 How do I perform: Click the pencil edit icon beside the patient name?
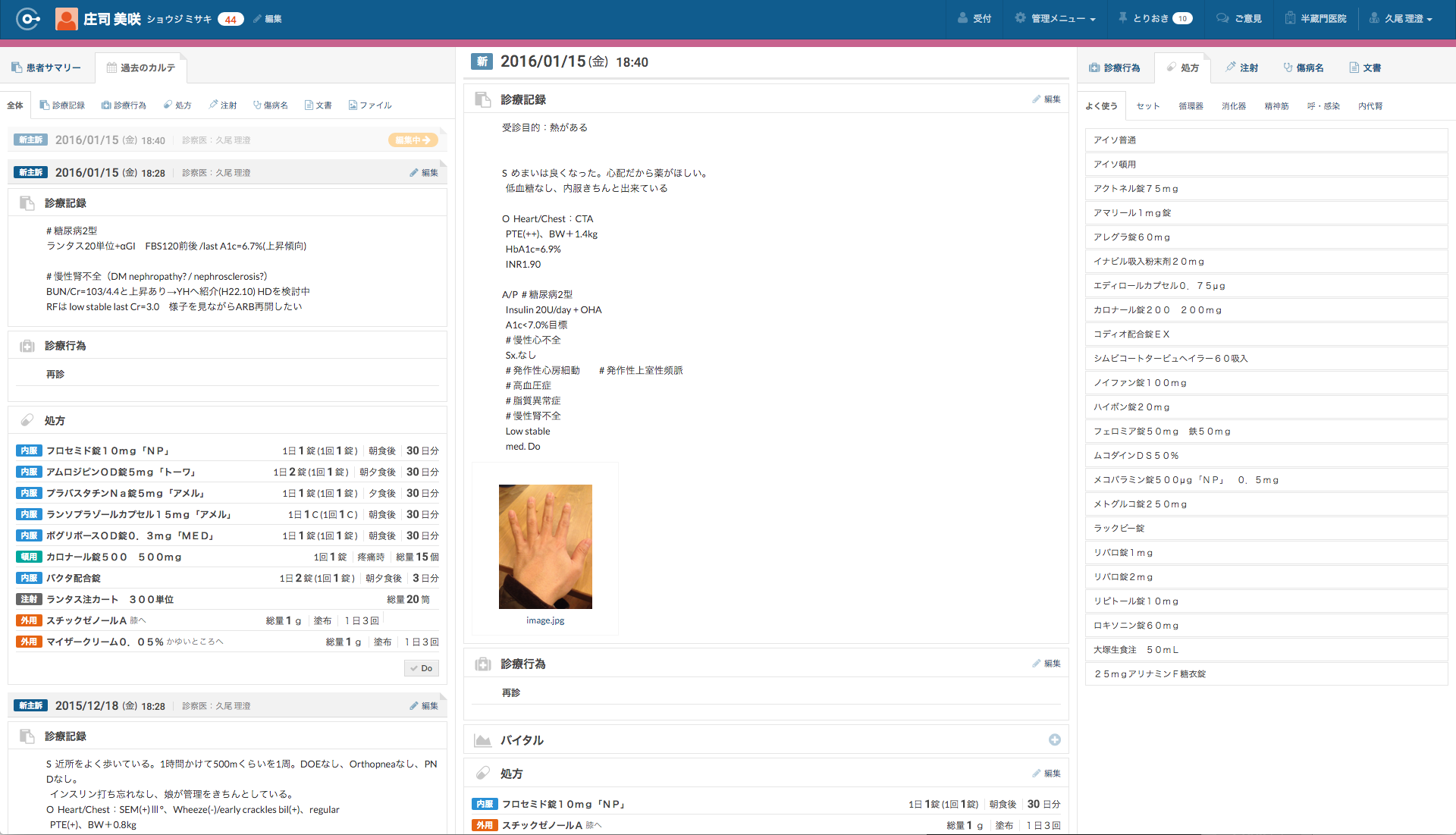(x=258, y=19)
